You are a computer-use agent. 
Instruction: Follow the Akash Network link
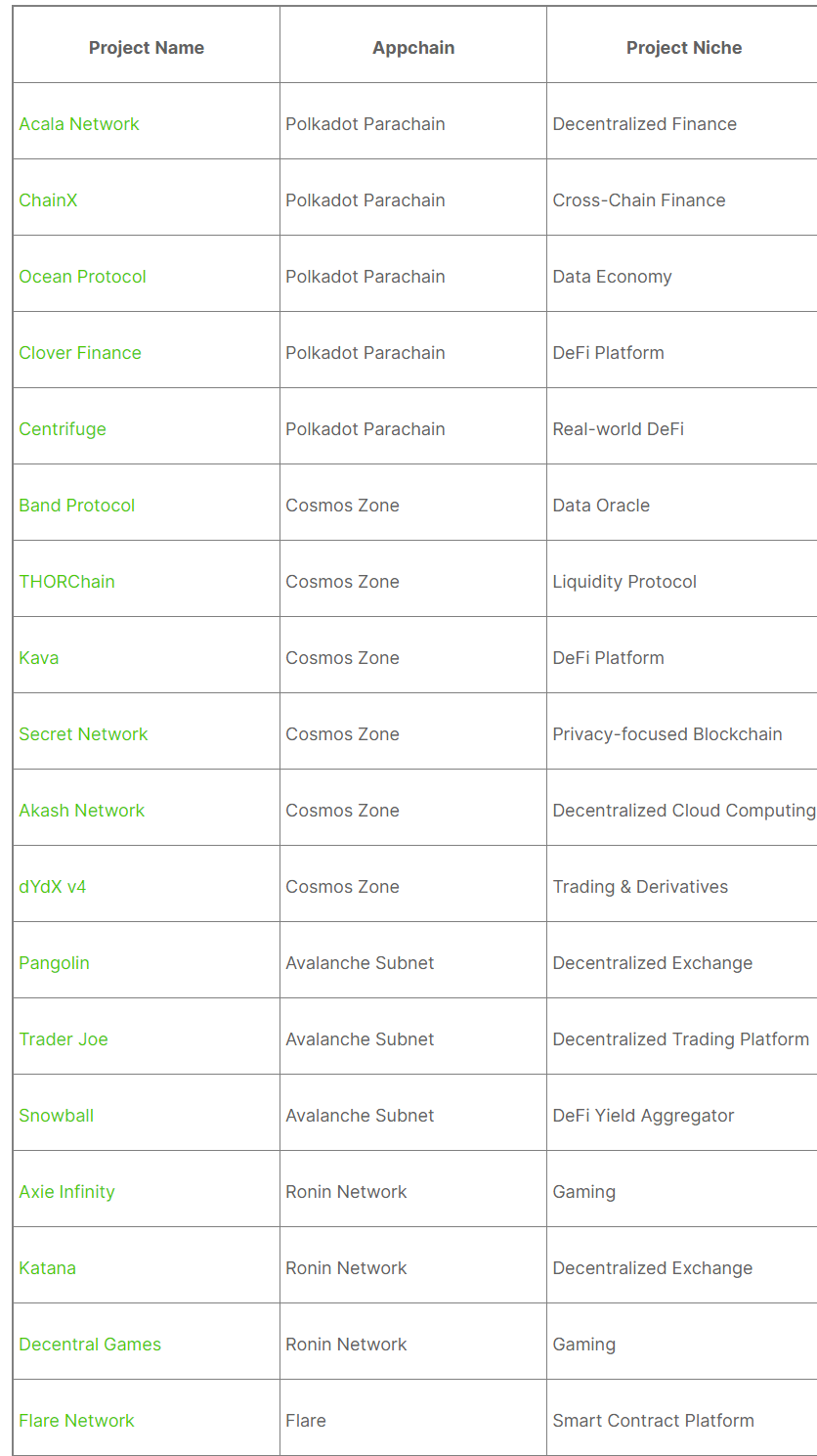pos(82,811)
